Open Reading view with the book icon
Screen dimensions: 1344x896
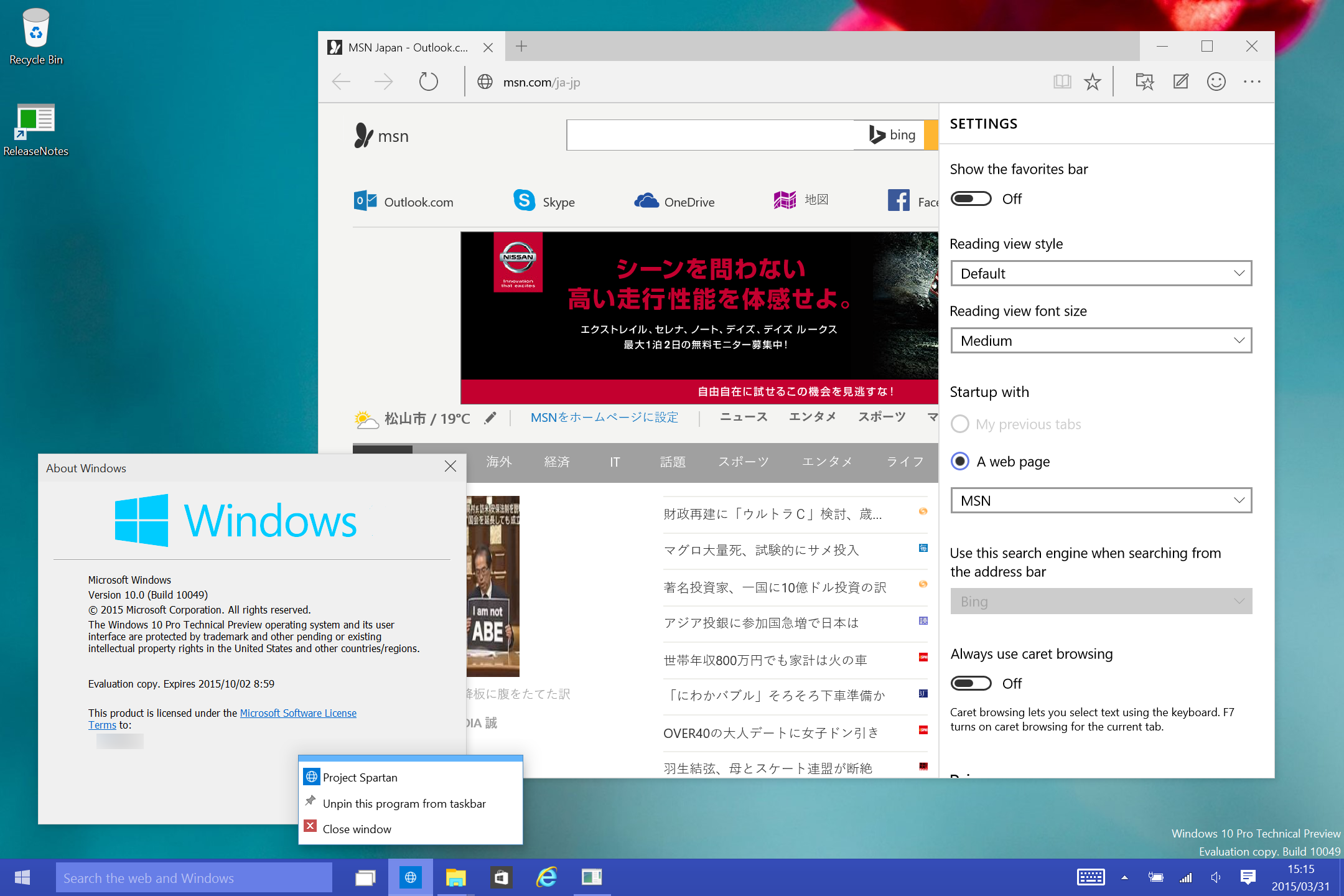(x=1062, y=82)
